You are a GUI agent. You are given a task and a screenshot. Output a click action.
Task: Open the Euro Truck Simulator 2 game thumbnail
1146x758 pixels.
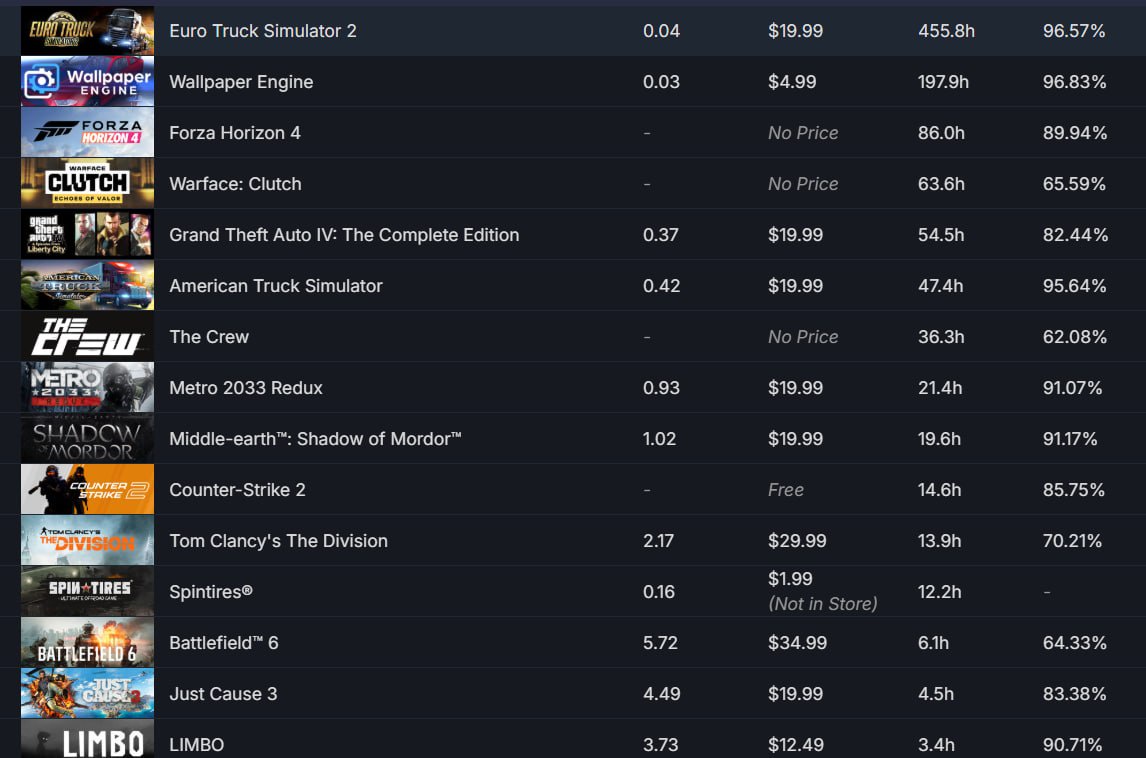pyautogui.click(x=87, y=31)
